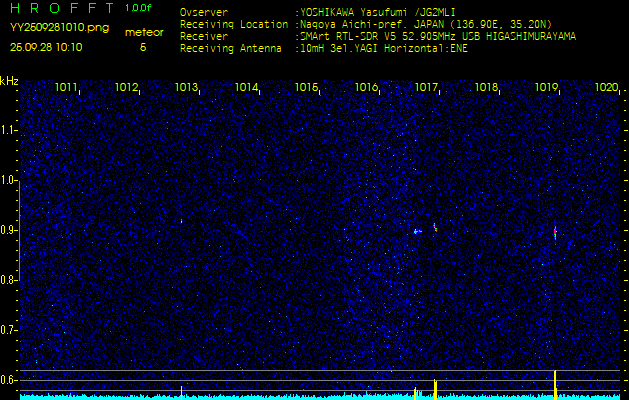This screenshot has width=629, height=400.
Task: Click the 1019 time marker
Action: point(547,88)
